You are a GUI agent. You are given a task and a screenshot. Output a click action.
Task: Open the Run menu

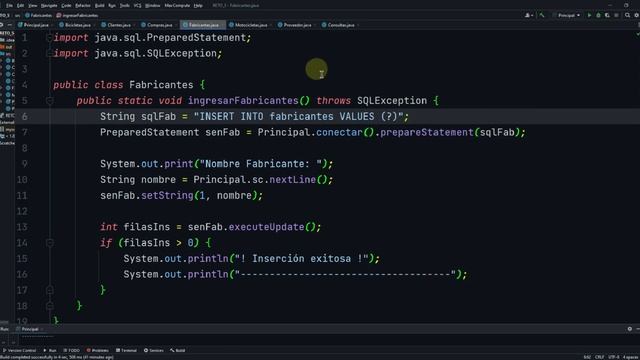coord(112,6)
